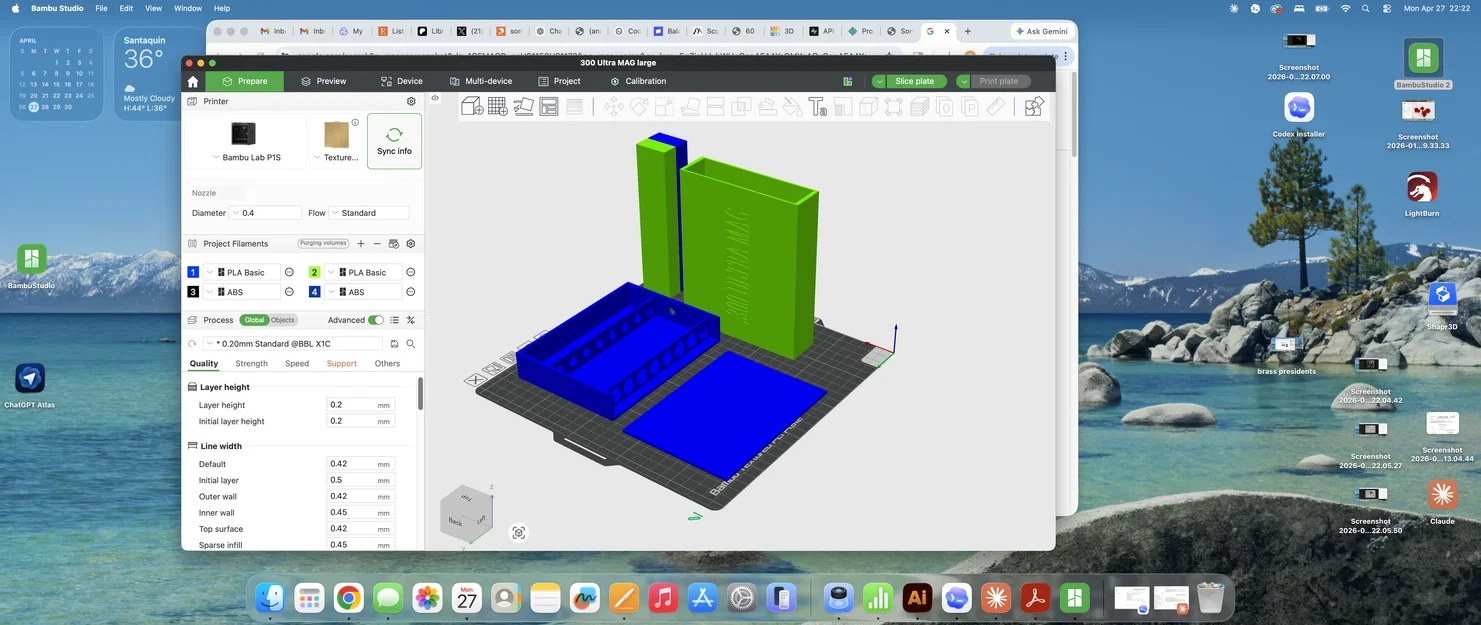Click the Sync info button

394,141
